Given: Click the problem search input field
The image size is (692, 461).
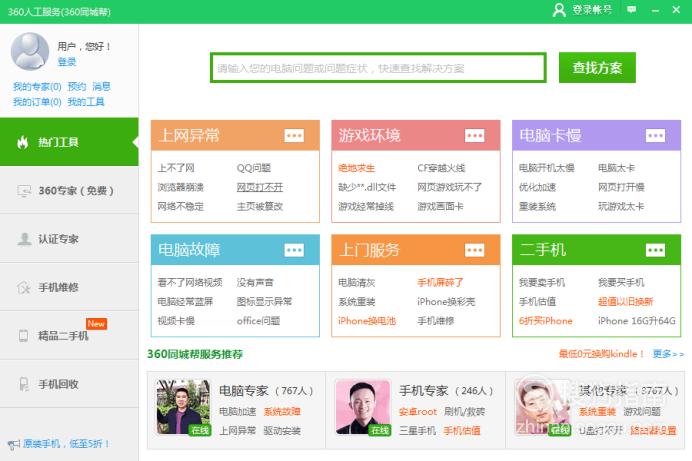Looking at the screenshot, I should click(x=378, y=68).
